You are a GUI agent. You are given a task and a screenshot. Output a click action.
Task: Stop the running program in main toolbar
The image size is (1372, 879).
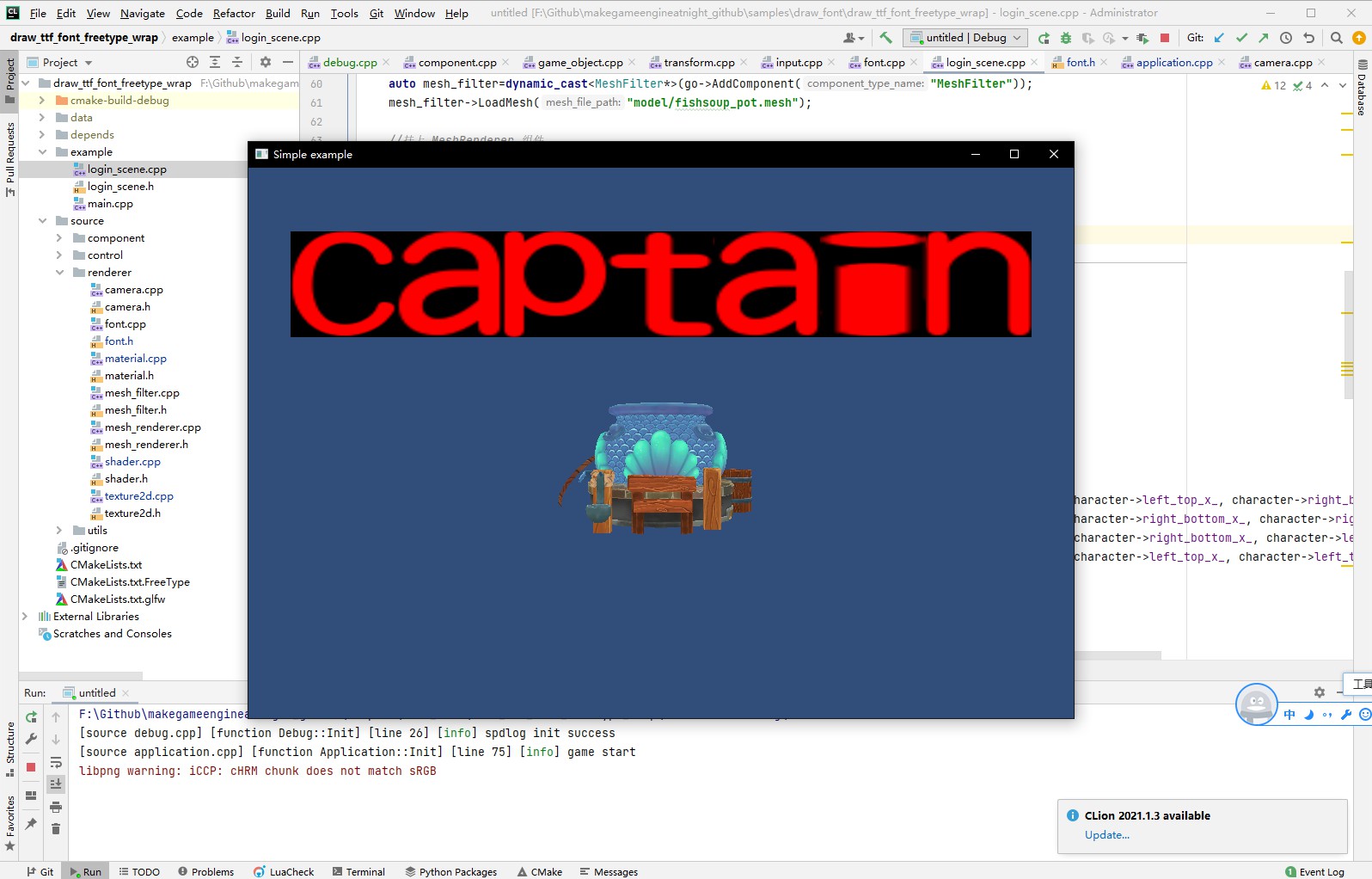[x=1165, y=38]
